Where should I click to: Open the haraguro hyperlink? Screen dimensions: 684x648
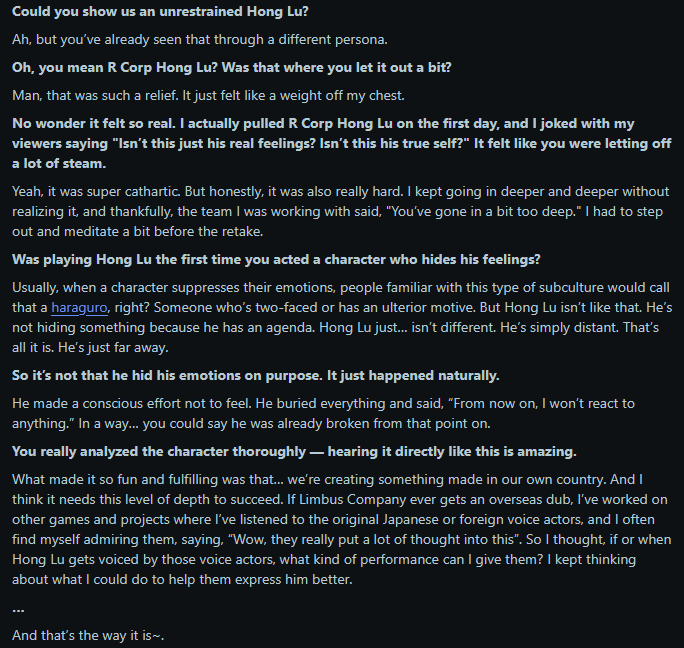(x=79, y=308)
